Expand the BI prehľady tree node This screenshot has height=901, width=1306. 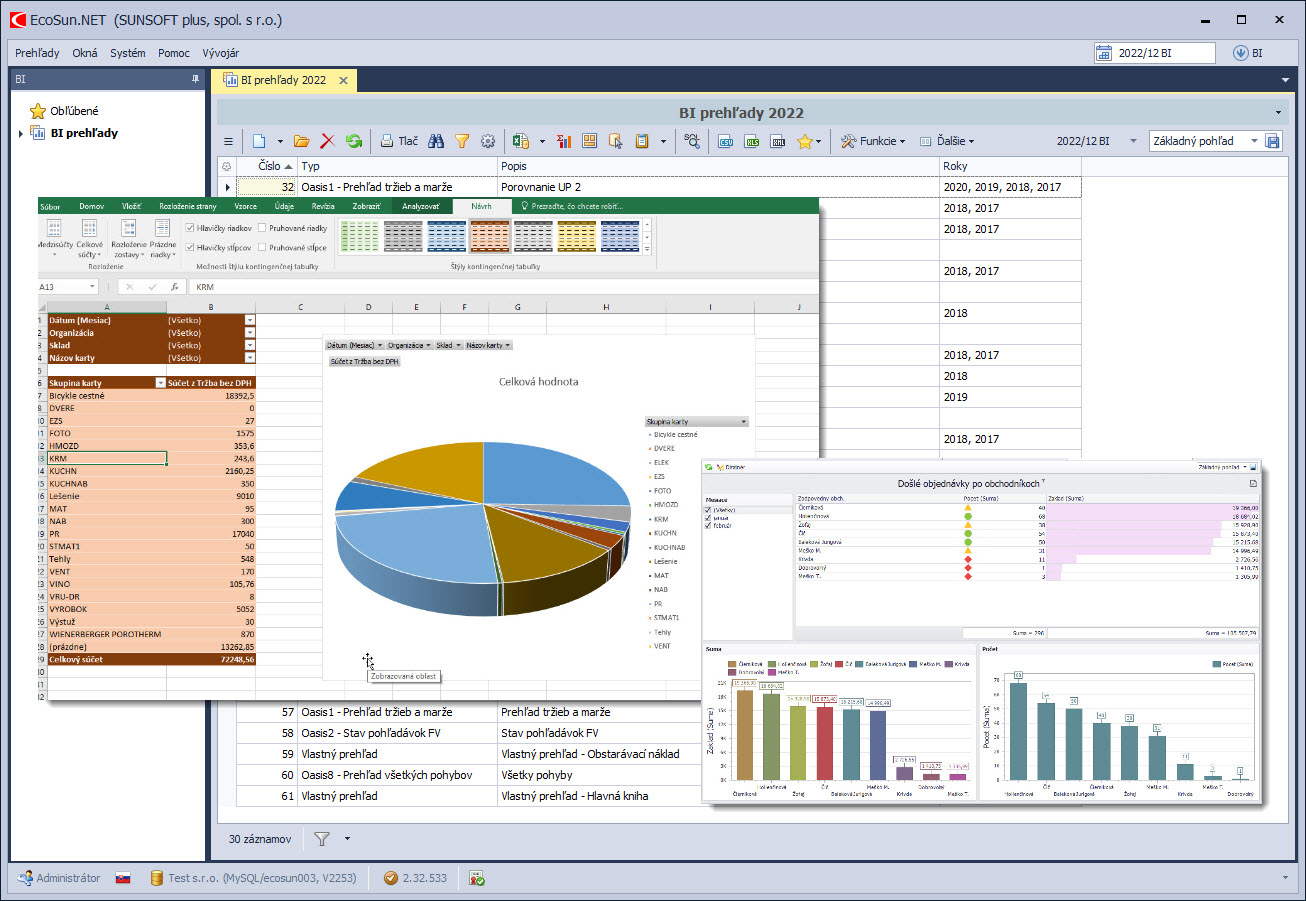click(21, 133)
